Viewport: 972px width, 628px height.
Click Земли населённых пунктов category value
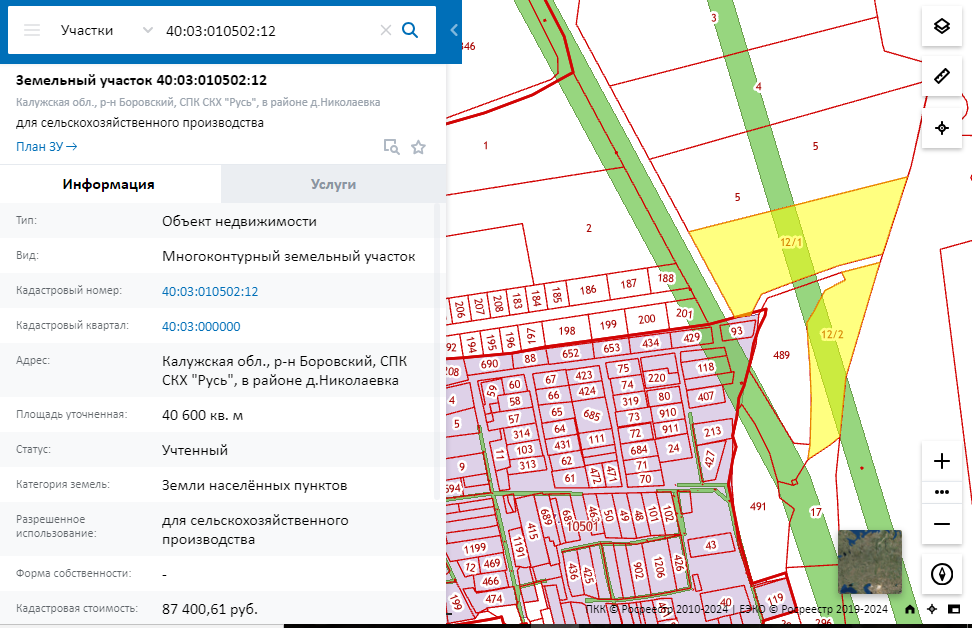tap(254, 485)
